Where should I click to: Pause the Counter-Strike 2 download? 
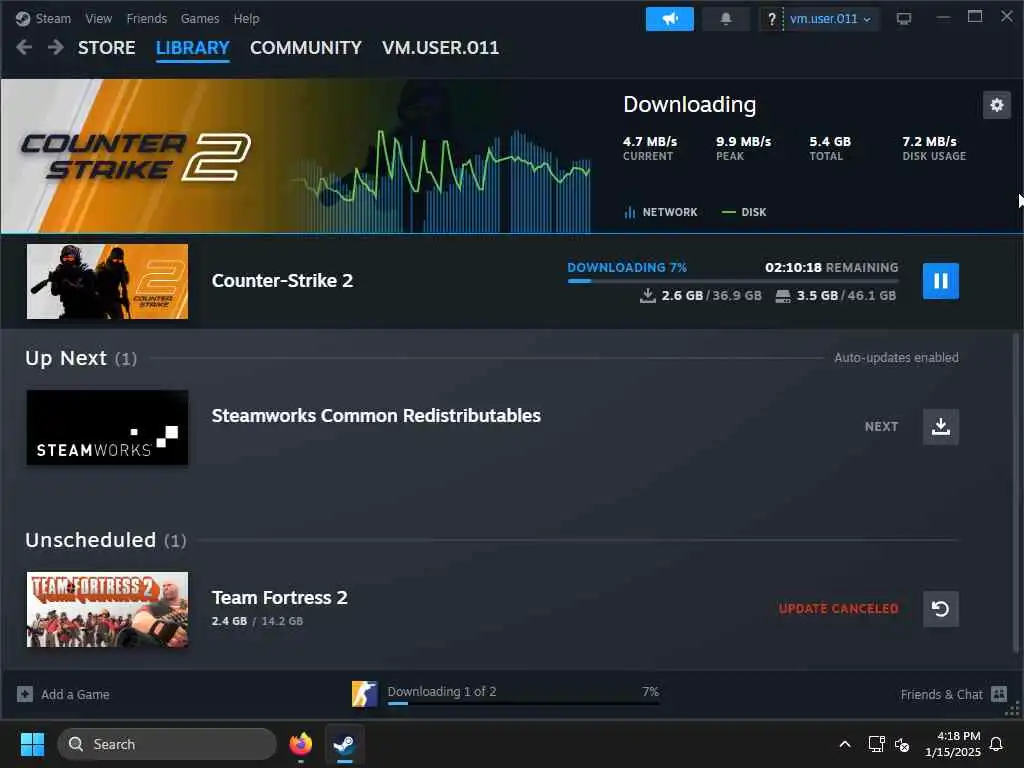[x=940, y=281]
